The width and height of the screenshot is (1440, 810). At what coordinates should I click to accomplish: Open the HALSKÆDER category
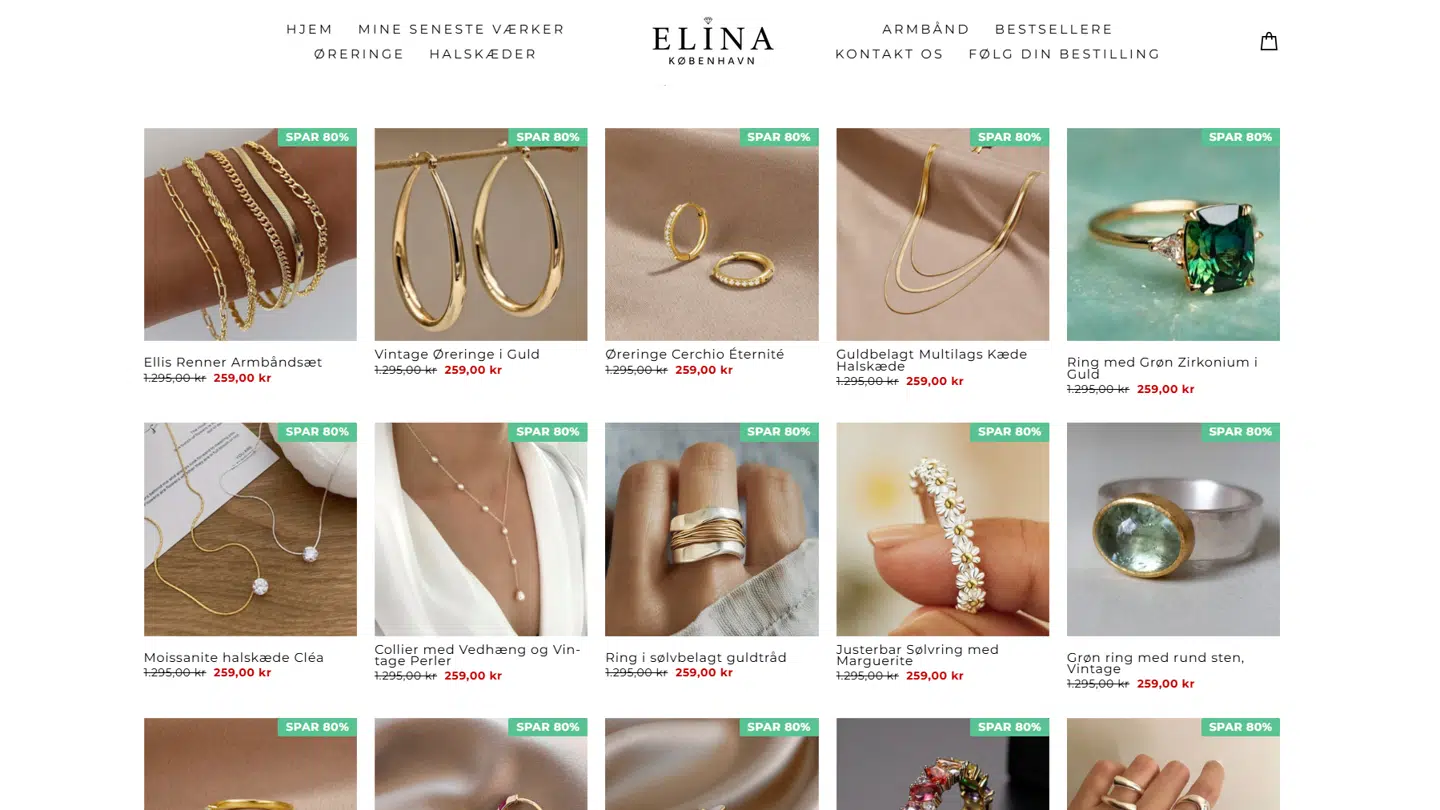pyautogui.click(x=483, y=54)
